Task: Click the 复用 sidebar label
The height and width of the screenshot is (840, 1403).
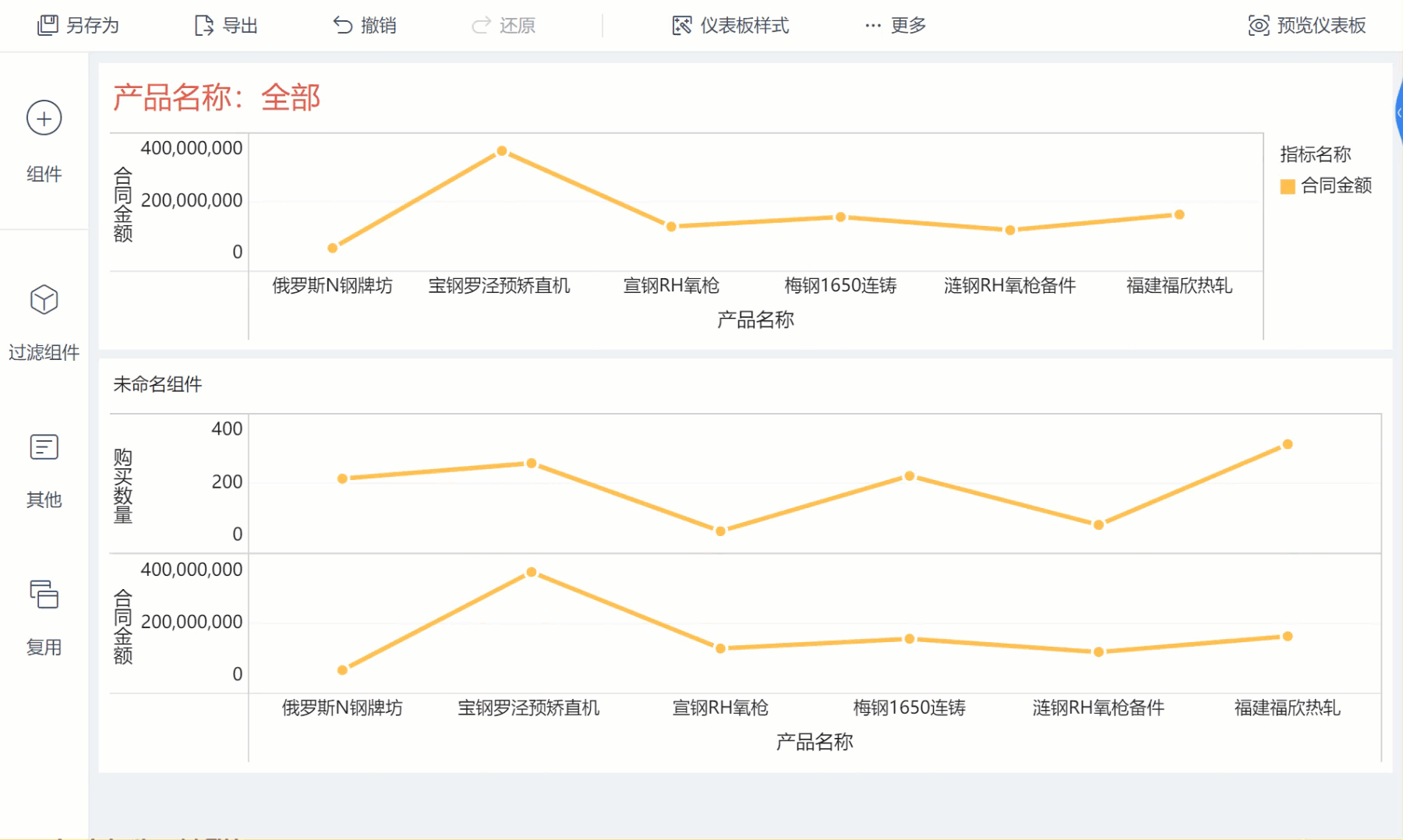Action: (x=44, y=647)
